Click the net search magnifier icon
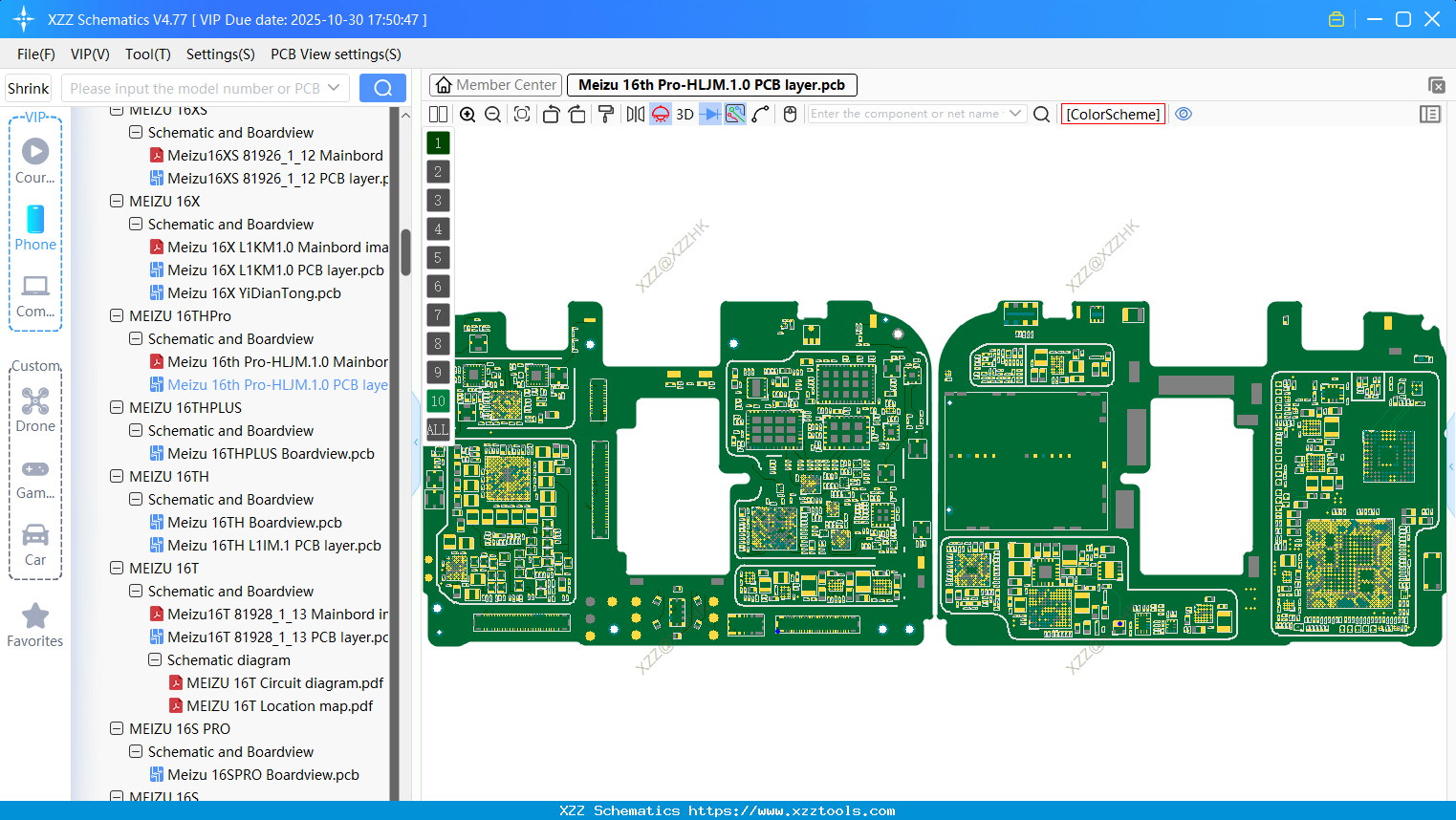This screenshot has width=1456, height=820. coord(1041,114)
